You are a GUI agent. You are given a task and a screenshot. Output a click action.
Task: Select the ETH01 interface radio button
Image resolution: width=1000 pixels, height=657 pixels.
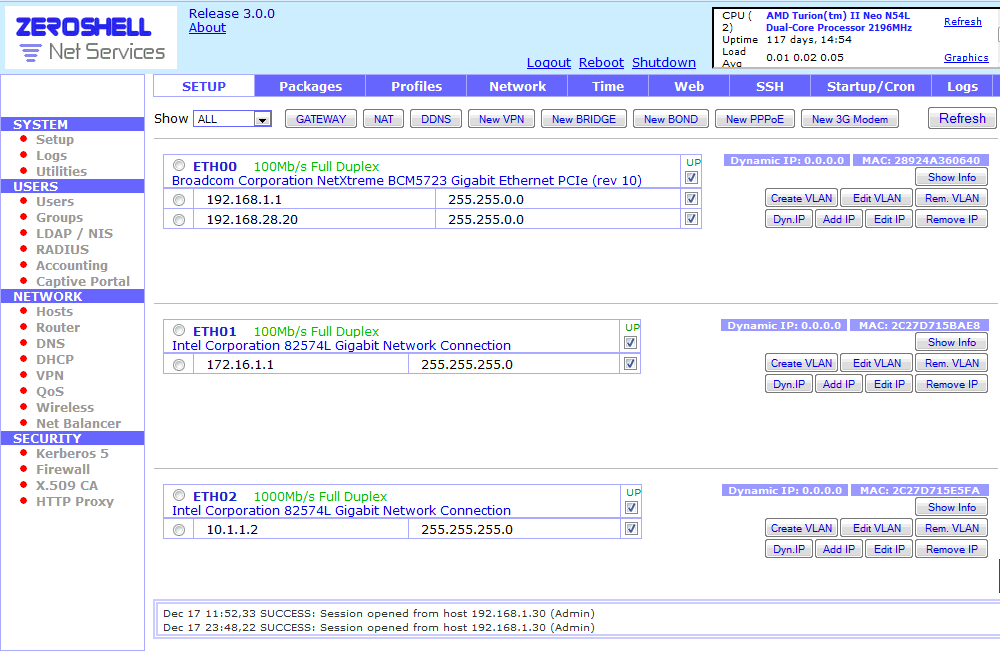click(179, 330)
